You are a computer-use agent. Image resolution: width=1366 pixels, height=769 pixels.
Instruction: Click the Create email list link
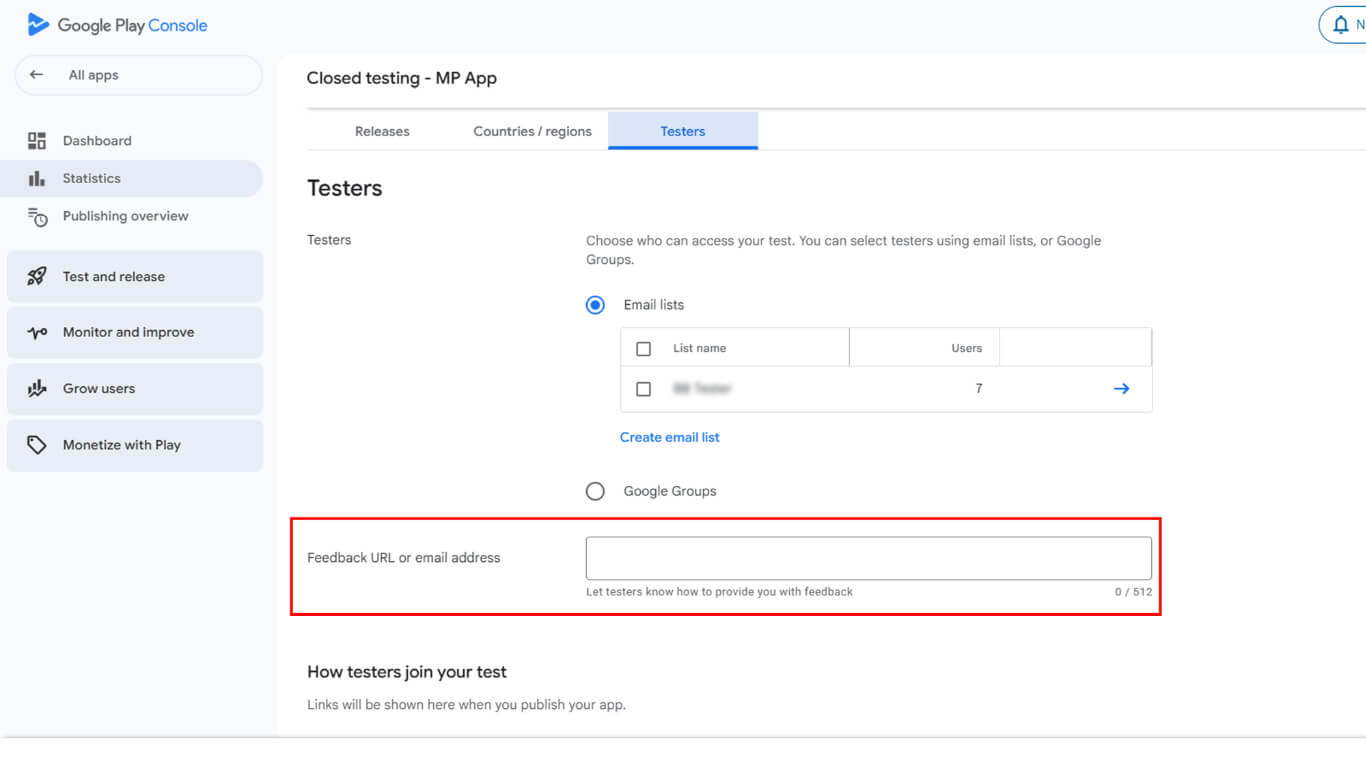pyautogui.click(x=669, y=437)
